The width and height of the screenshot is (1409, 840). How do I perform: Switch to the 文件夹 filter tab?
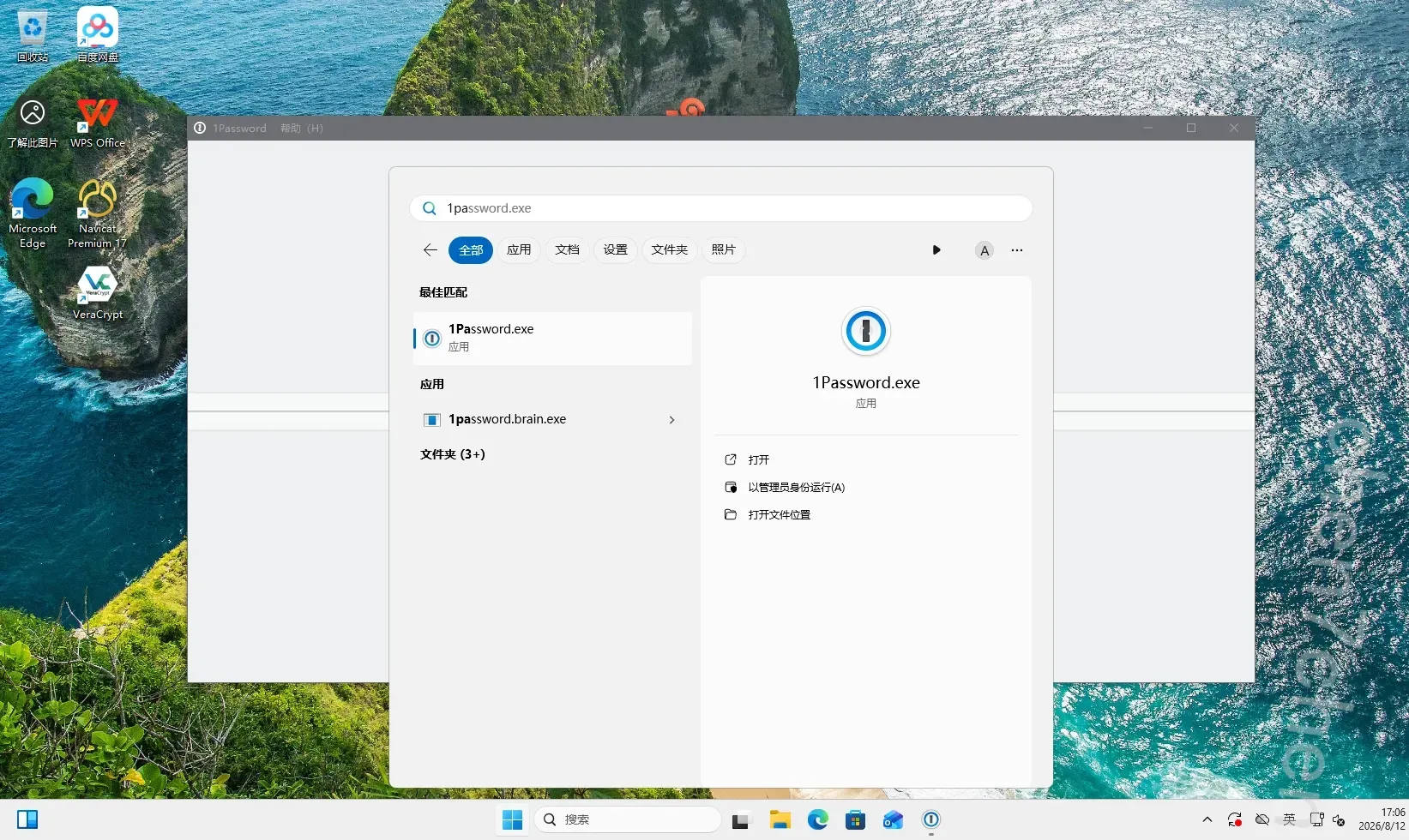(669, 250)
